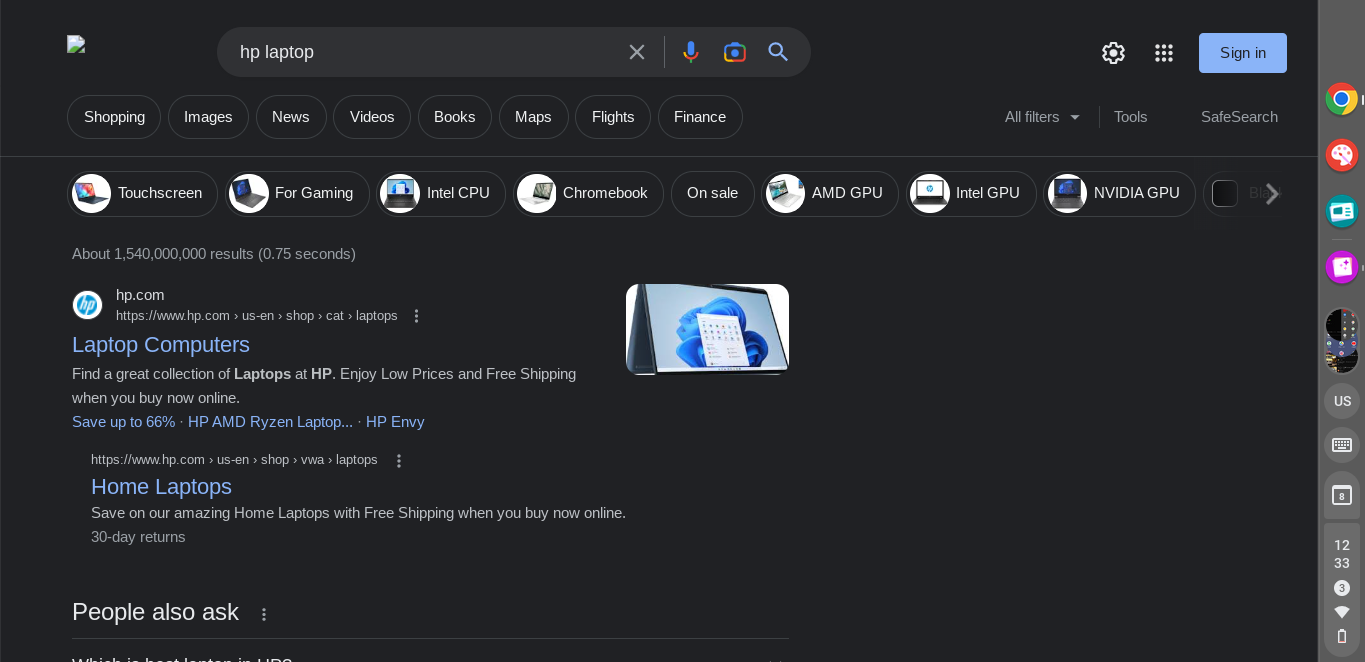Filter by Touchscreen chip
1365x662 pixels.
pyautogui.click(x=142, y=194)
